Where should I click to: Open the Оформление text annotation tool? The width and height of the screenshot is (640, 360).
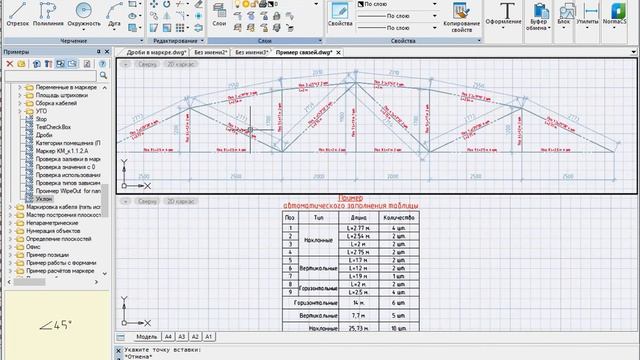(x=503, y=16)
